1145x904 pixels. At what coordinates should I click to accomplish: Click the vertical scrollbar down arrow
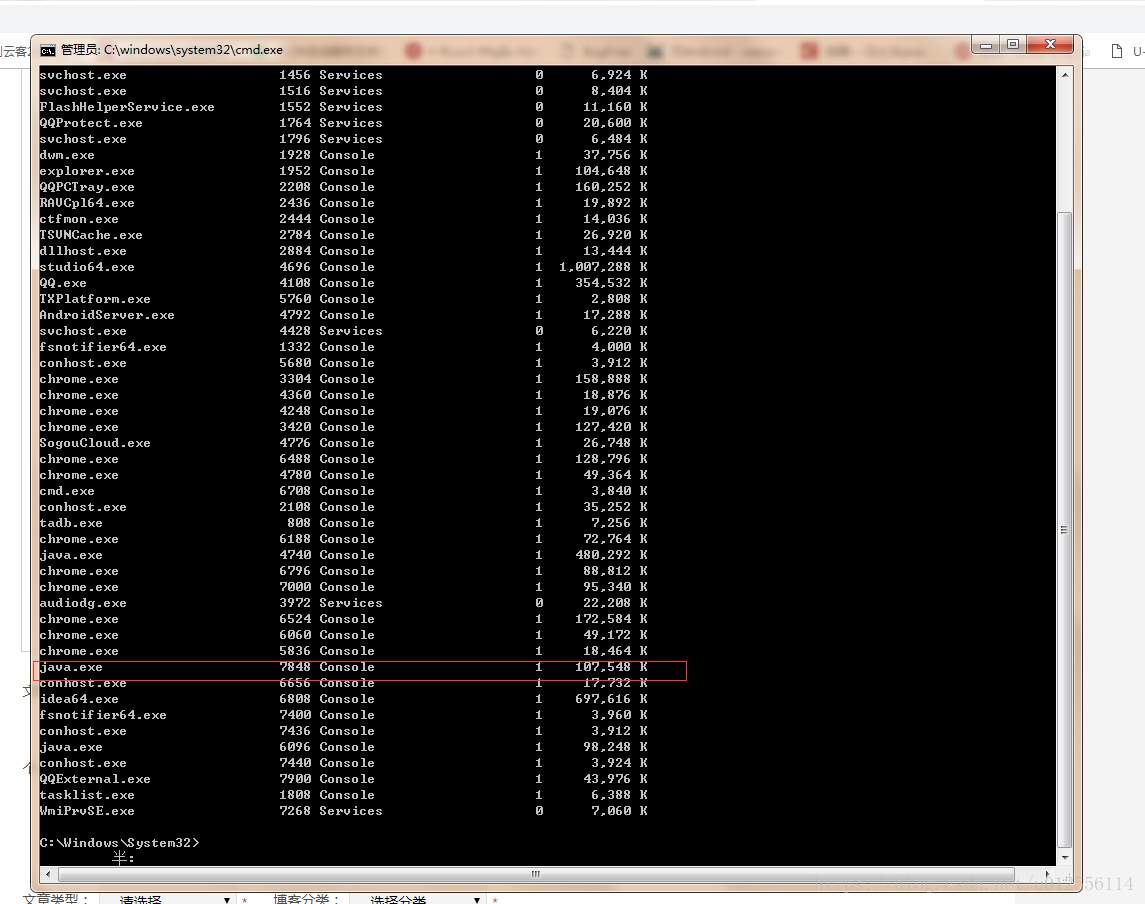(x=1065, y=857)
